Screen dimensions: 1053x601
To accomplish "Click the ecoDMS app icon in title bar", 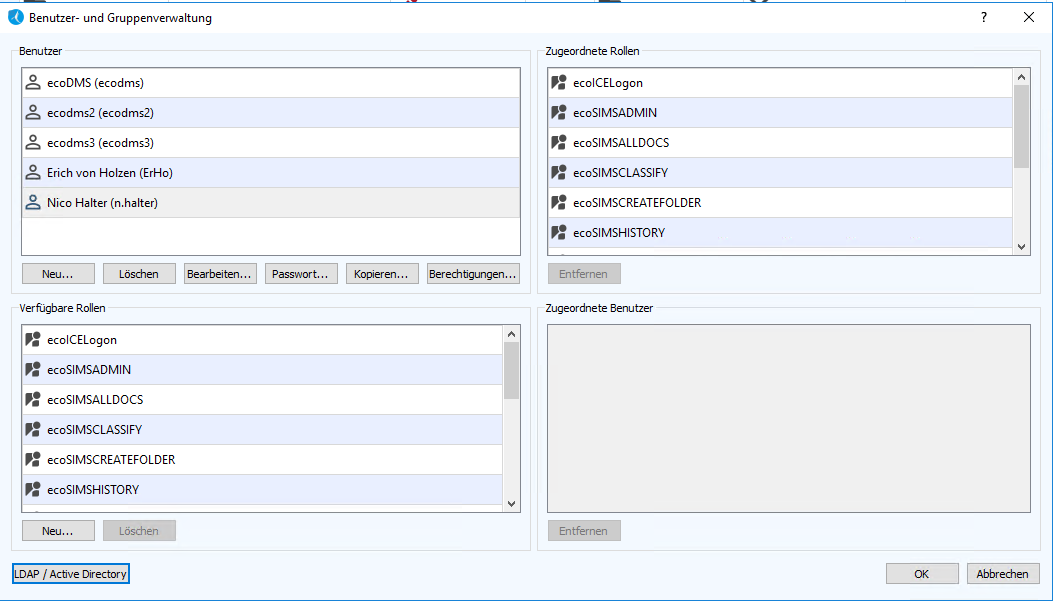I will (15, 17).
